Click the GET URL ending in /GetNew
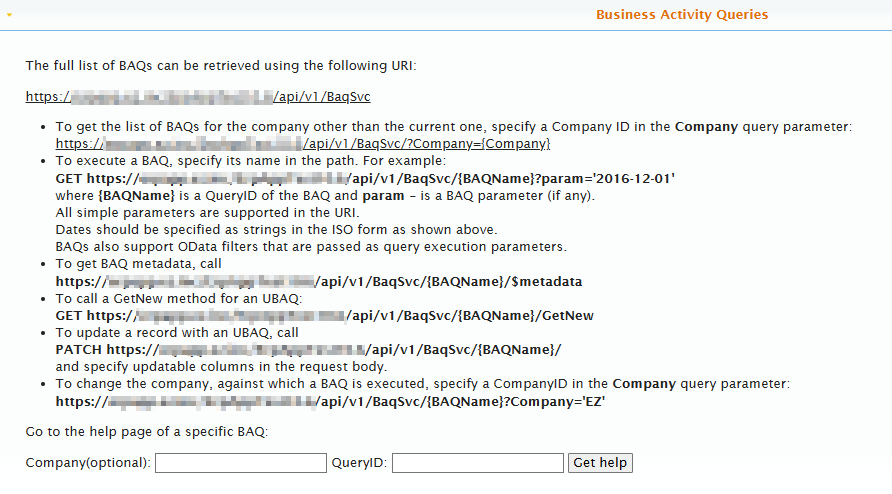 pos(324,316)
